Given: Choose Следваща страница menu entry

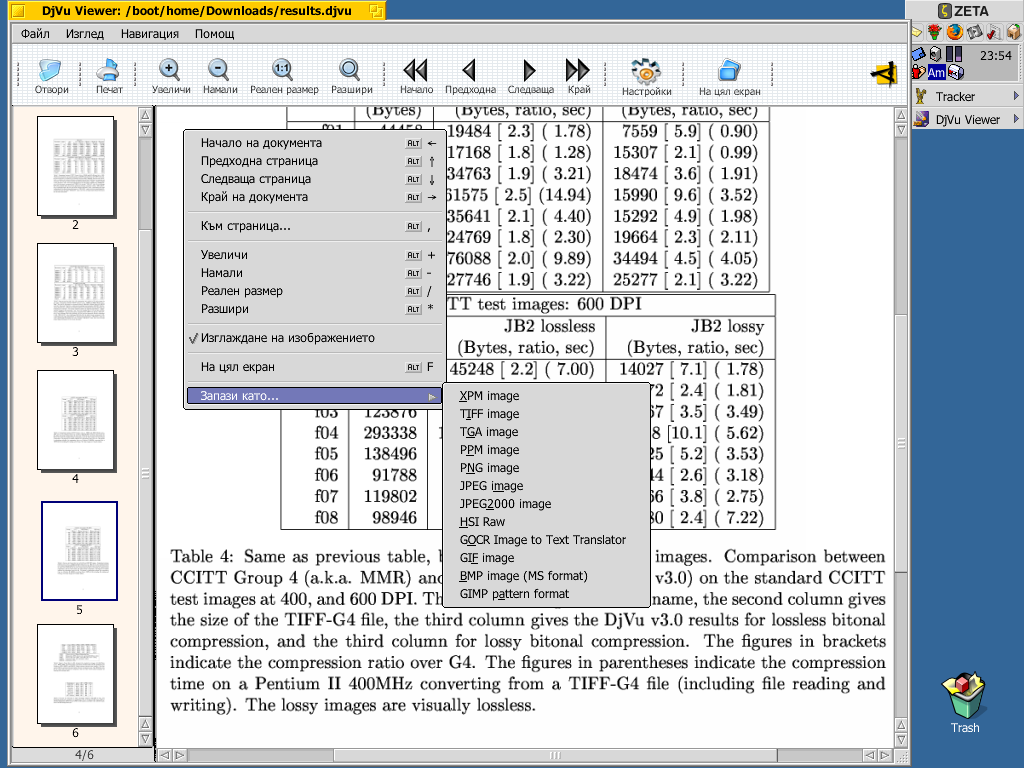Looking at the screenshot, I should (315, 179).
